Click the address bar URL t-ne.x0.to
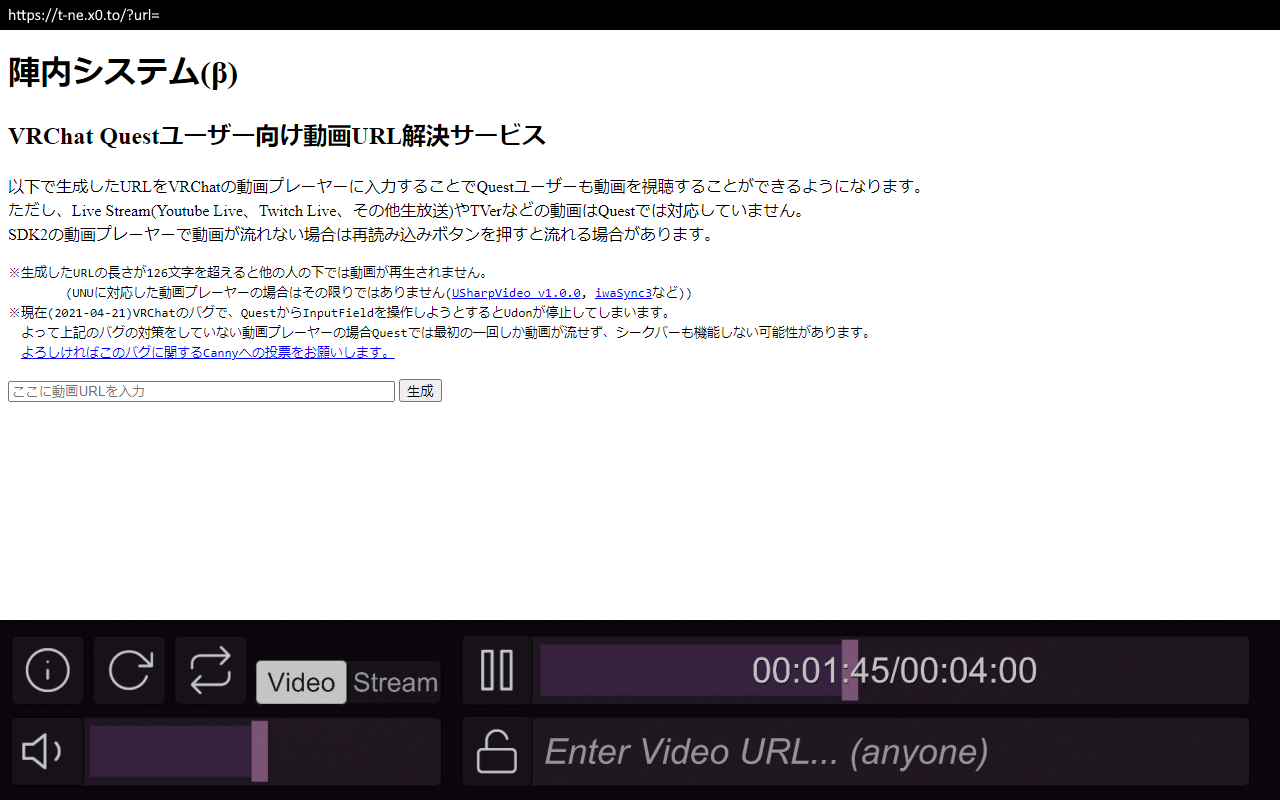 point(83,15)
